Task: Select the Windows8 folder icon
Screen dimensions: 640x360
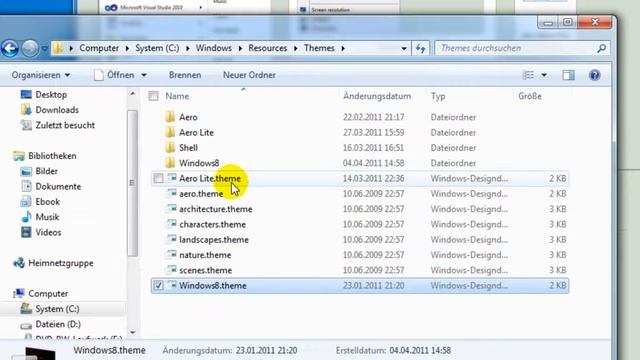Action: pos(171,163)
